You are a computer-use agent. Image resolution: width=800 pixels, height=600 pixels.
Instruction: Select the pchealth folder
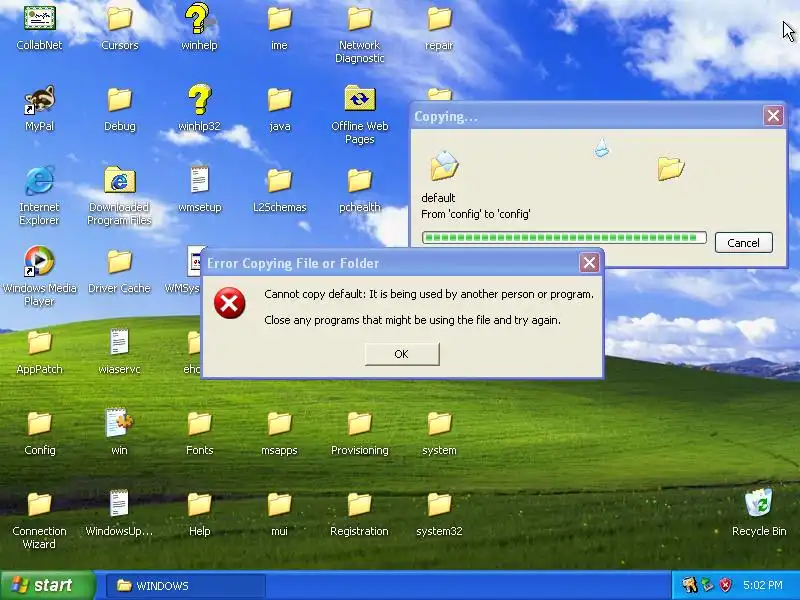click(360, 180)
